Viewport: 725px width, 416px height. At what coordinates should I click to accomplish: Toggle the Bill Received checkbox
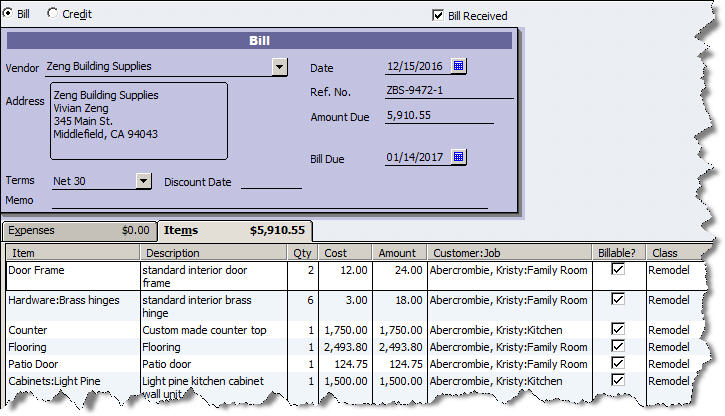(437, 16)
